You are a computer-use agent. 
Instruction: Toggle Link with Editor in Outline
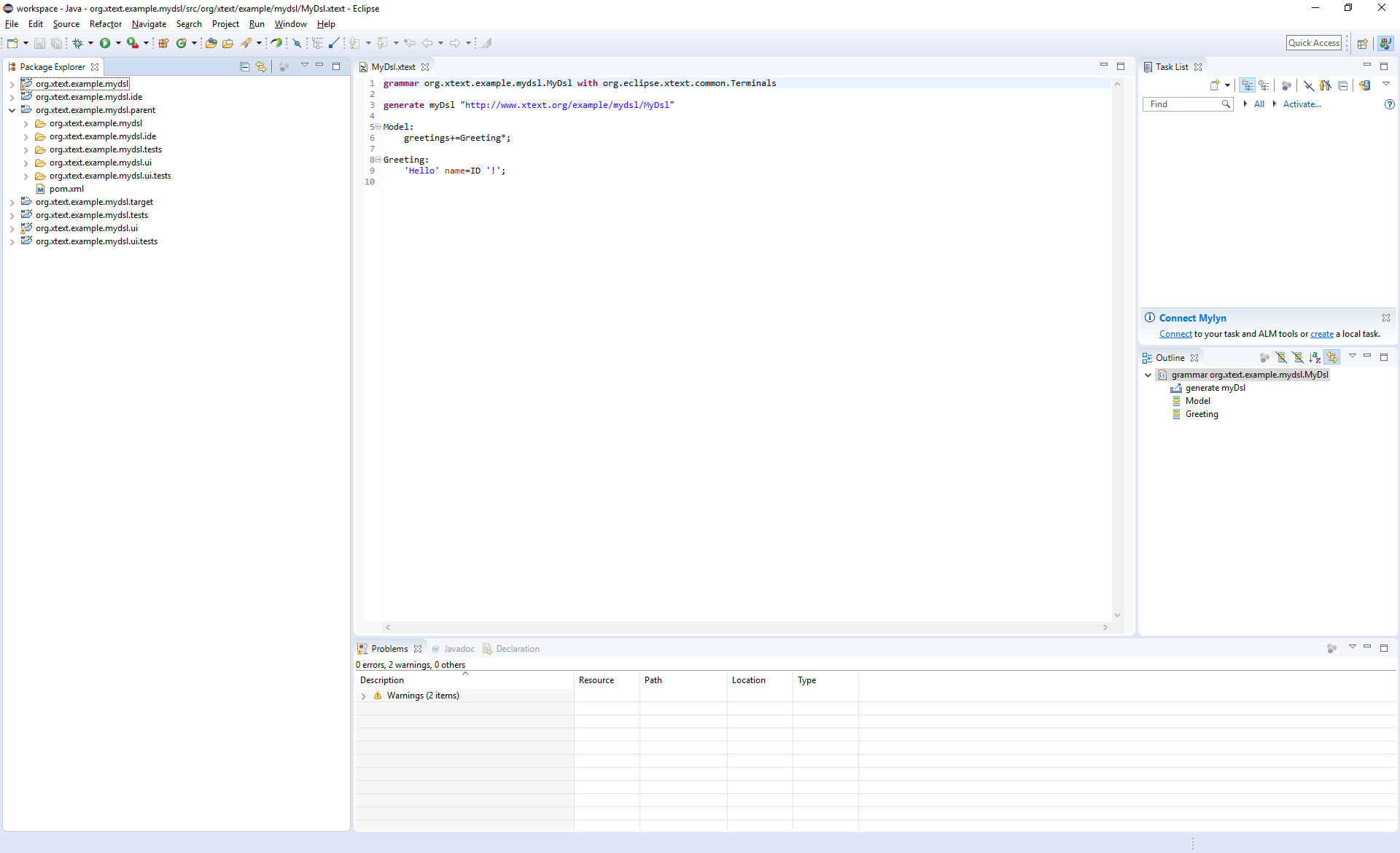pos(1332,357)
